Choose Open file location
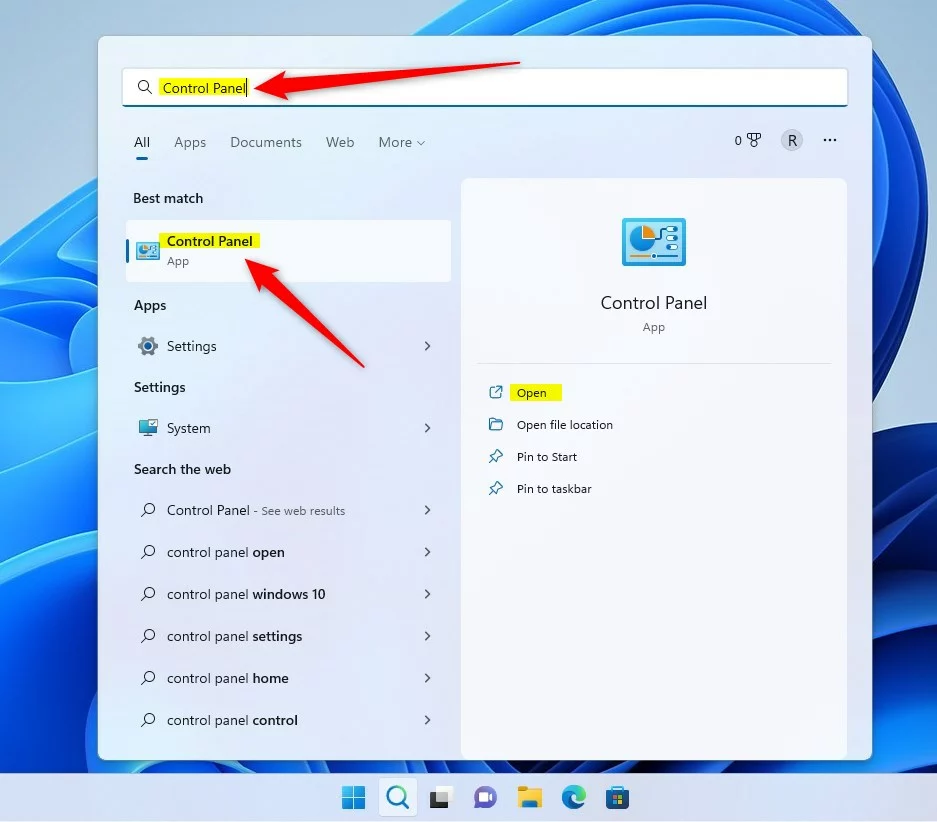Viewport: 937px width, 822px height. (565, 425)
